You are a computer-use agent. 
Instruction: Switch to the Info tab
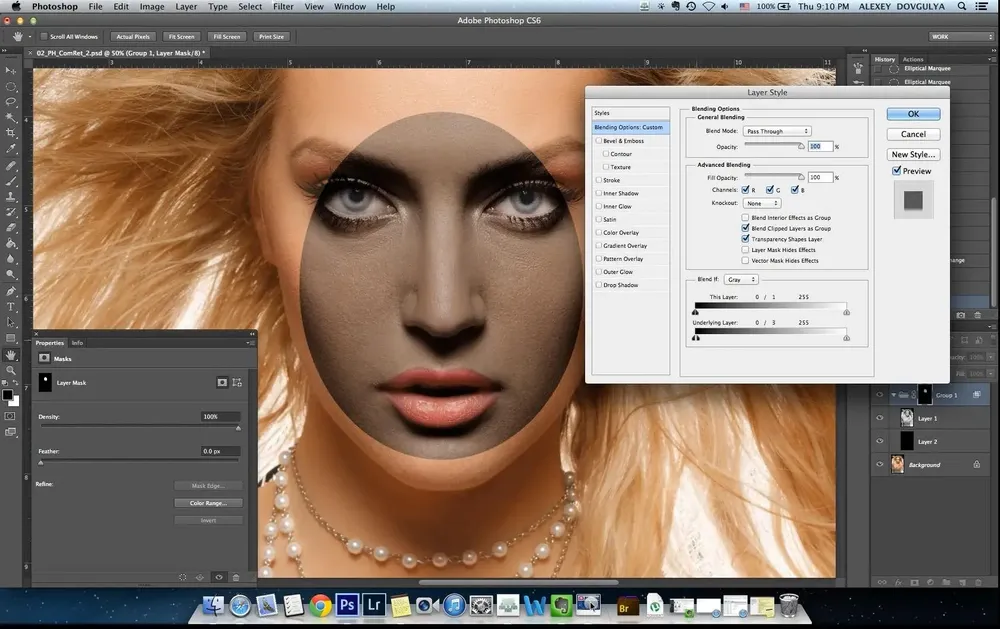click(x=77, y=342)
